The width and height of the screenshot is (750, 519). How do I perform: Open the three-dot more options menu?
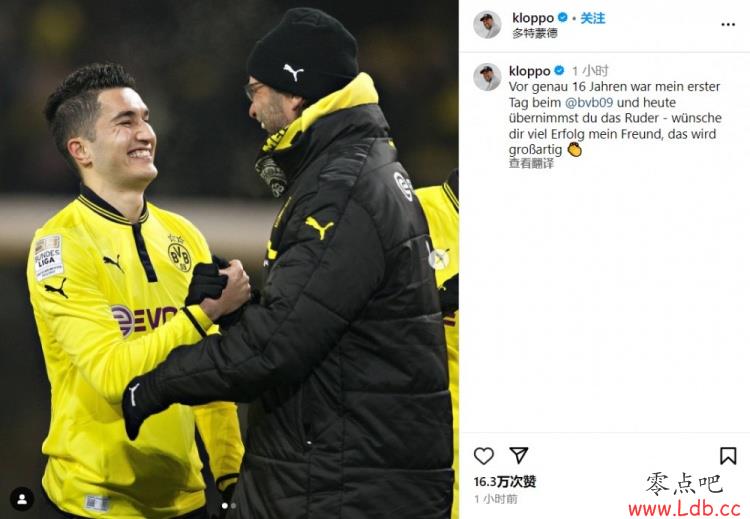click(728, 24)
